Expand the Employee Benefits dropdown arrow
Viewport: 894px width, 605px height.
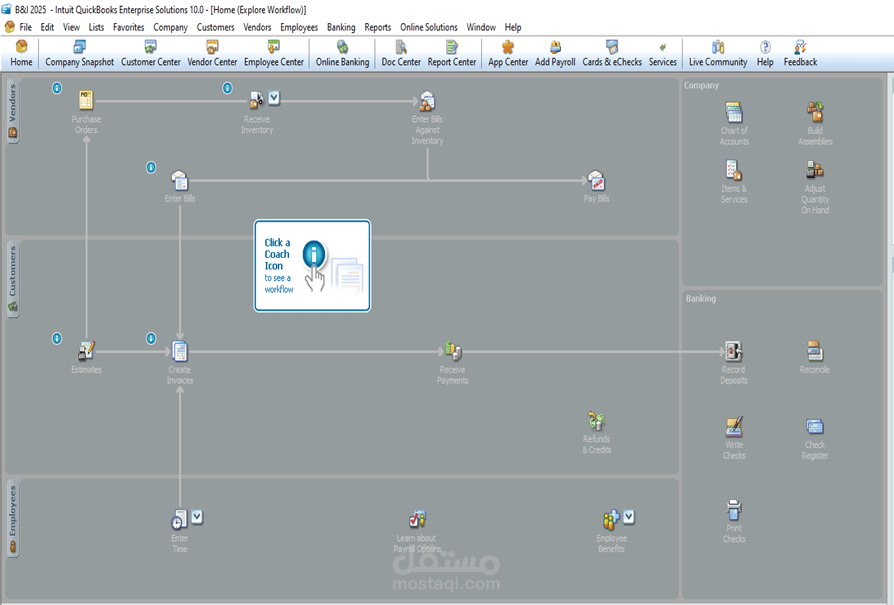[x=628, y=517]
